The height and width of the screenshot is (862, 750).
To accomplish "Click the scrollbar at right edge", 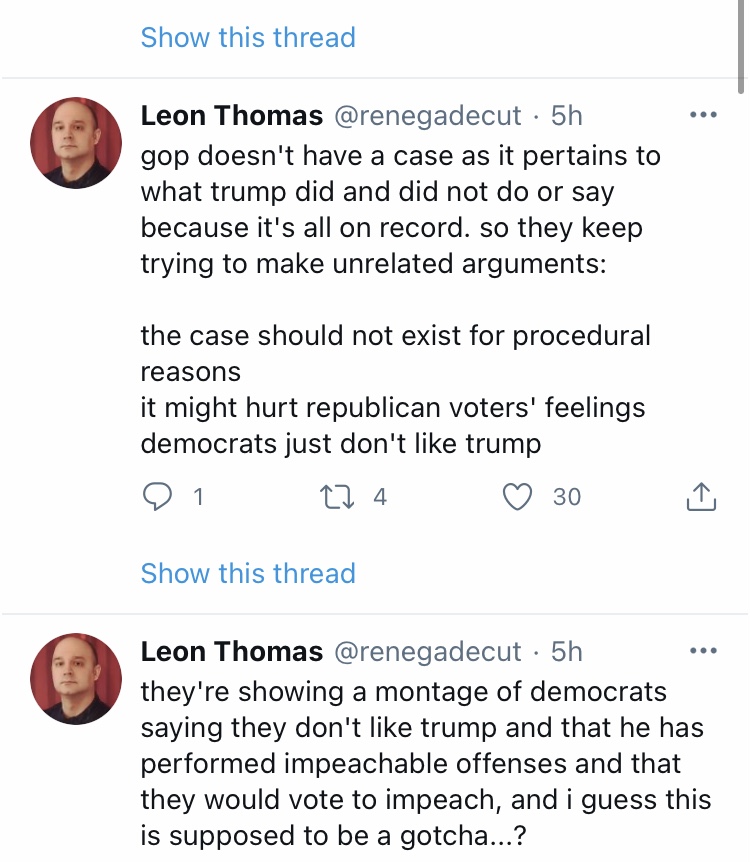I will click(741, 47).
